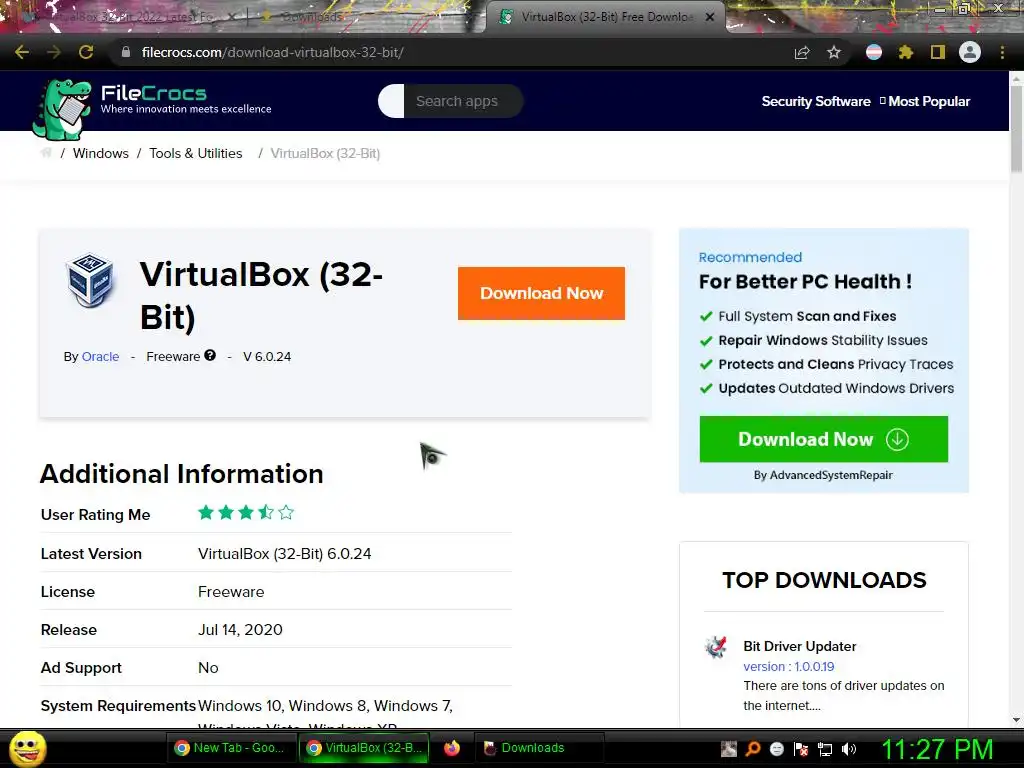Open the Extensions puzzle piece menu
This screenshot has height=768, width=1024.
tap(906, 52)
